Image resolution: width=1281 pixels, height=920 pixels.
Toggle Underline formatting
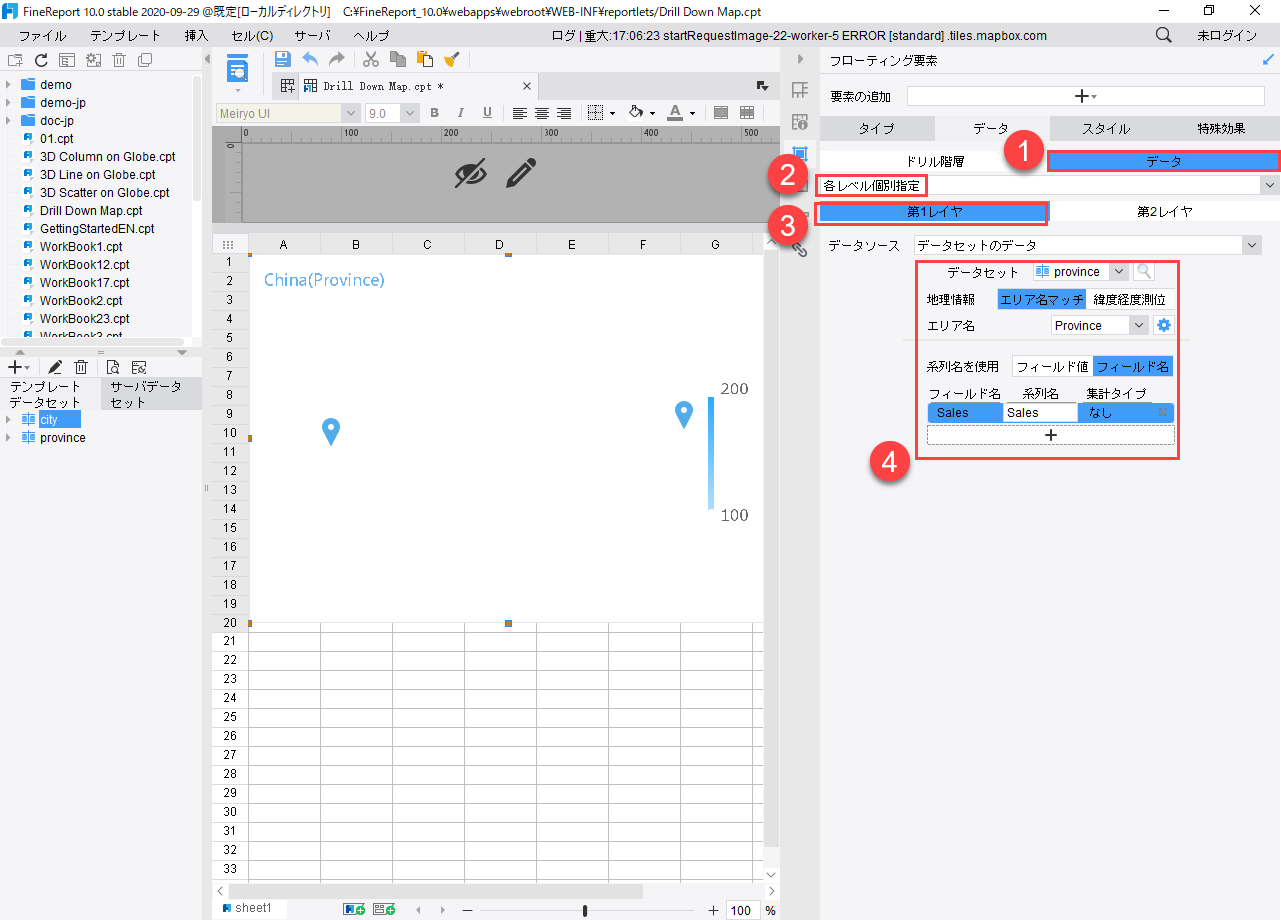point(487,113)
